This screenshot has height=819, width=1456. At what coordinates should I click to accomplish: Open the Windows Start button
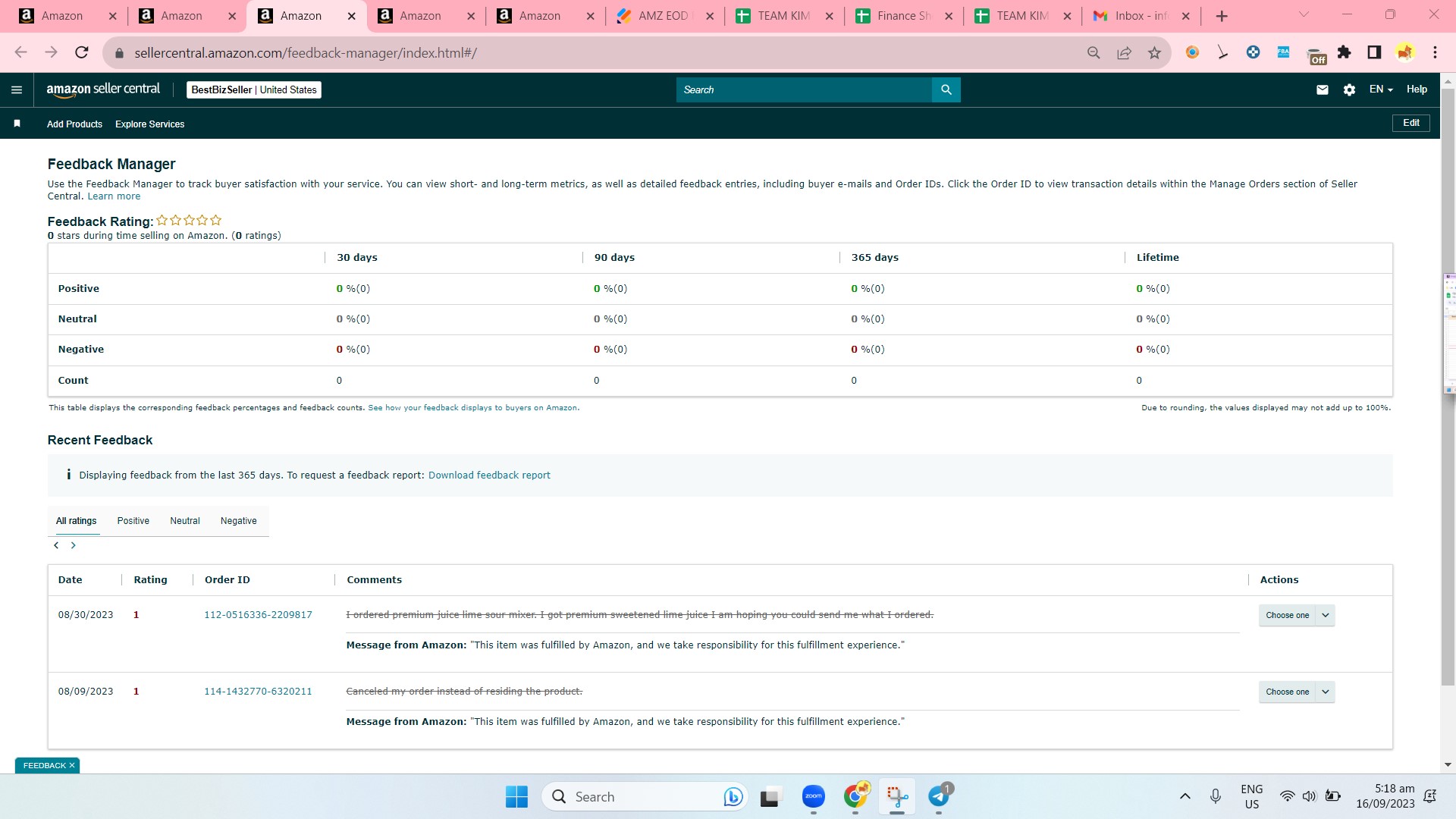(516, 796)
